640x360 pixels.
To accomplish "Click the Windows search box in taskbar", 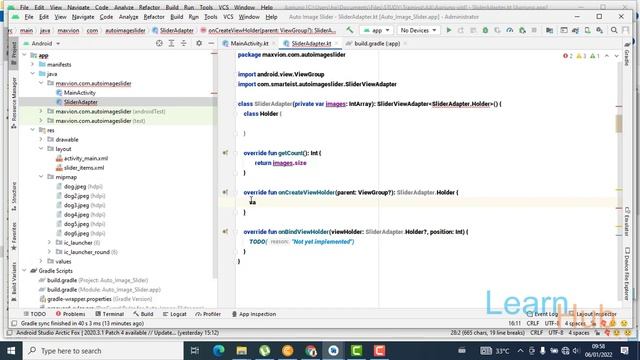I will point(102,351).
